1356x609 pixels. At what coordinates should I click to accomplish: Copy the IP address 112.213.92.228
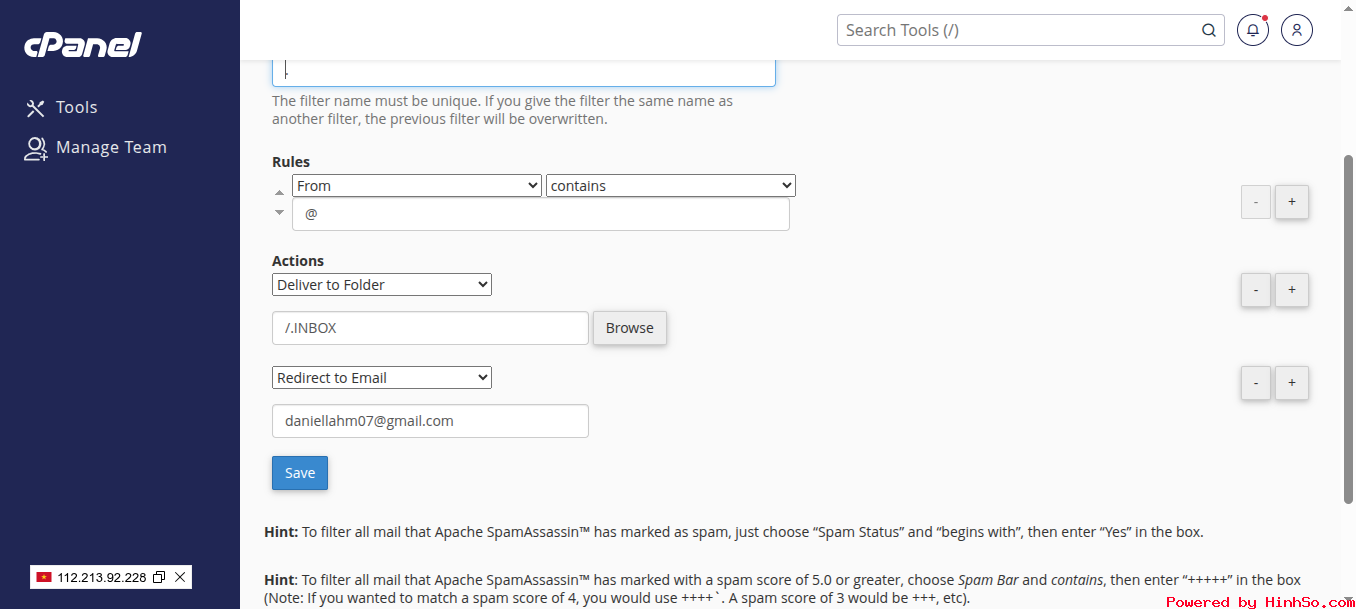tap(158, 578)
